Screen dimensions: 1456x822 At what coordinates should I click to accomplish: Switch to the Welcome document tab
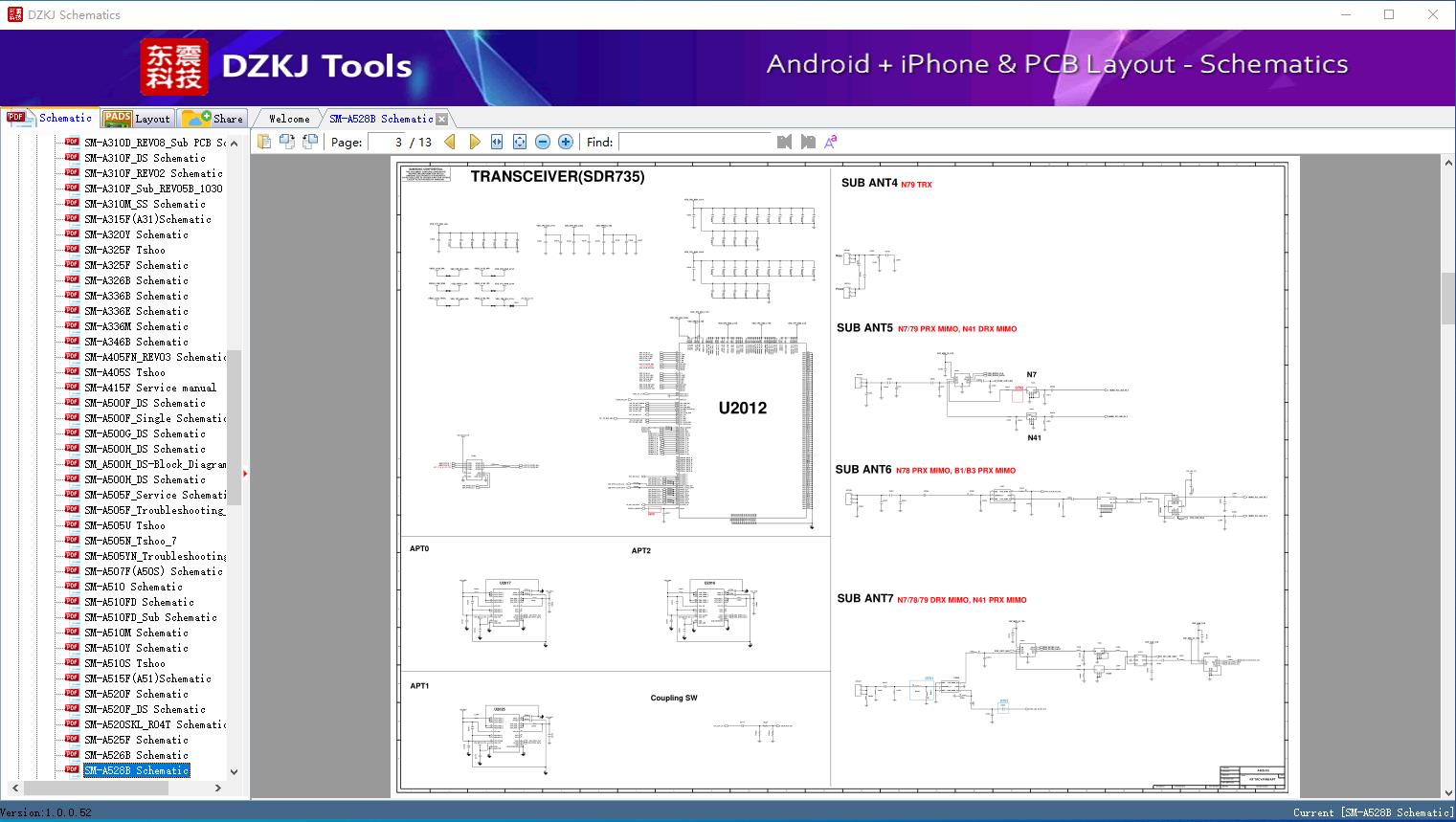tap(289, 119)
